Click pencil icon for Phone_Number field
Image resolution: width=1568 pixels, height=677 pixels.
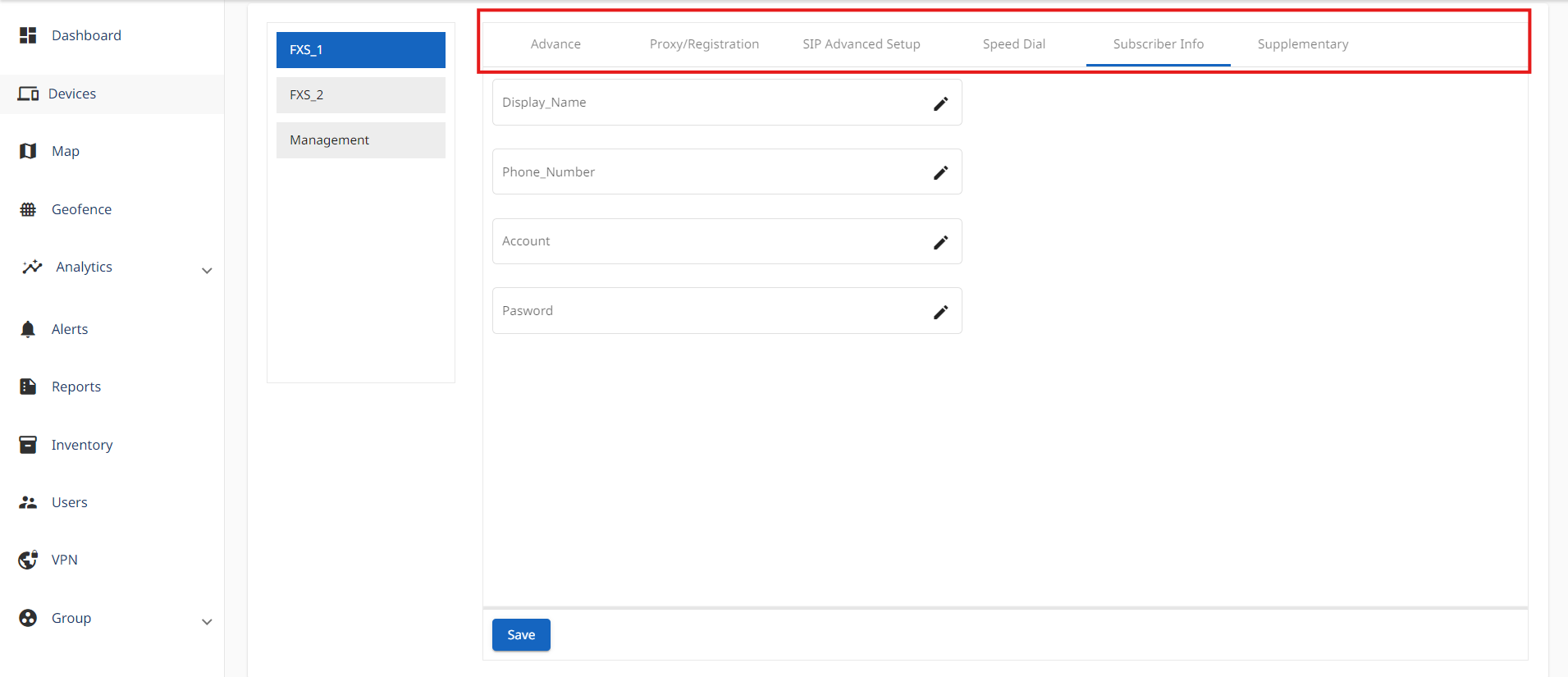(940, 172)
